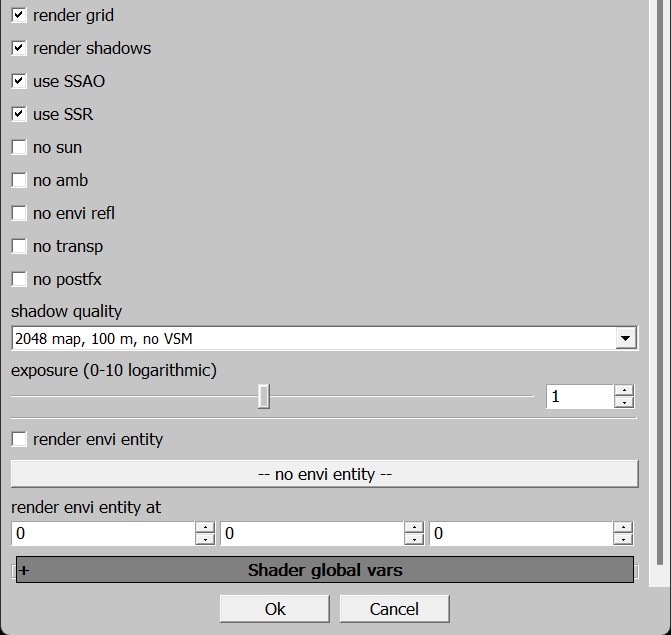Screen dimensions: 671x635
Task: Click the exposure slider handle
Action: 264,396
